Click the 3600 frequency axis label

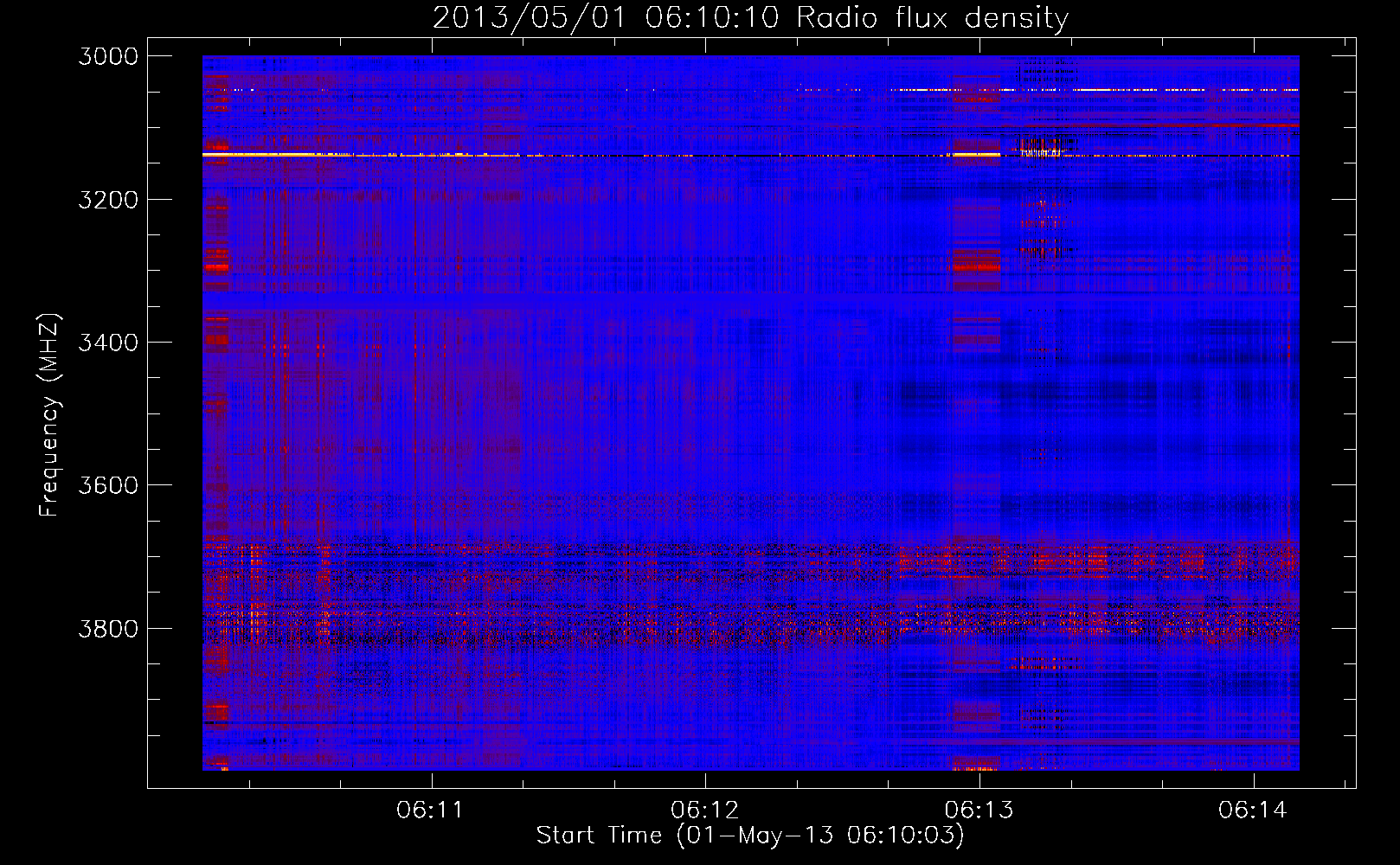[x=108, y=485]
